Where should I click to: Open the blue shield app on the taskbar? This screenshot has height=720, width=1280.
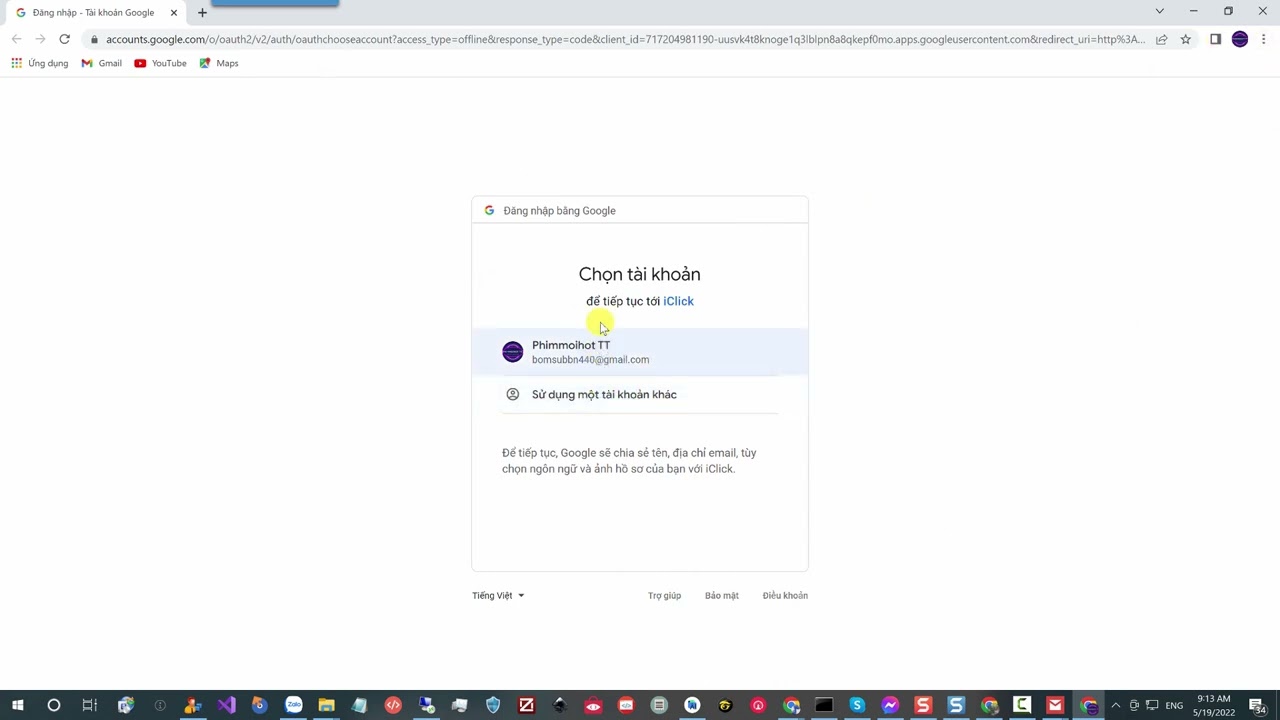(x=493, y=705)
